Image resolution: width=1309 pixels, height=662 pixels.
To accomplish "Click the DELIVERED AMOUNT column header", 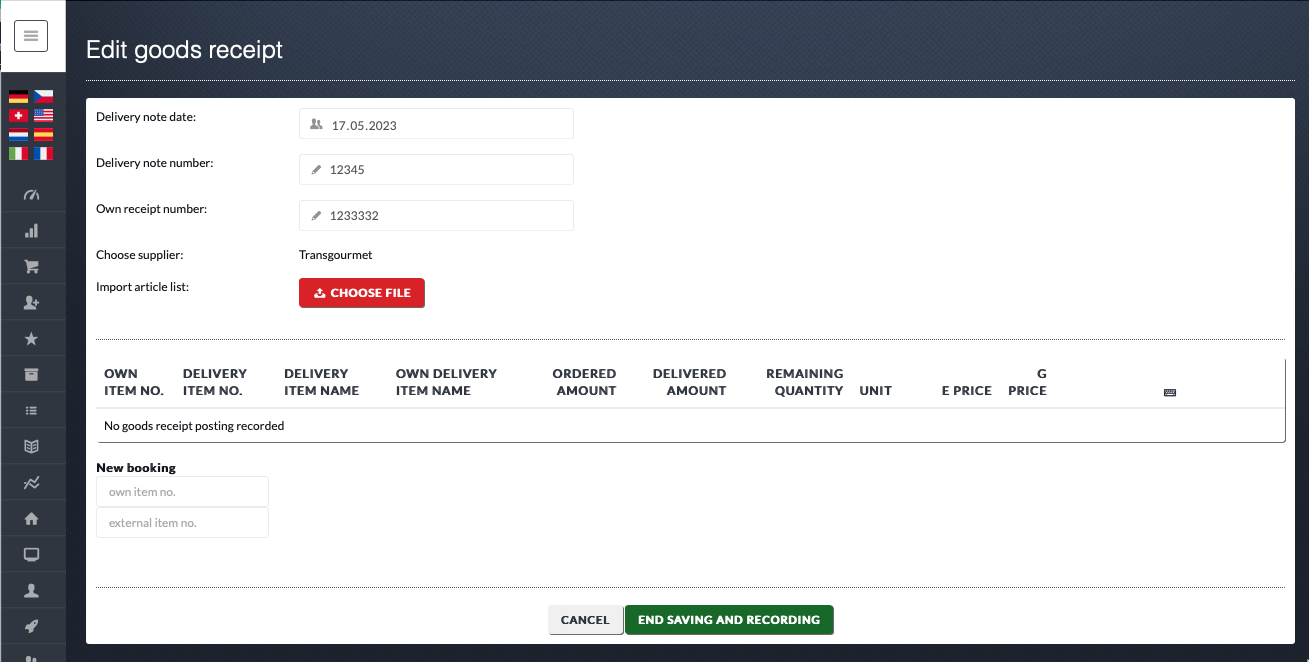I will 690,382.
